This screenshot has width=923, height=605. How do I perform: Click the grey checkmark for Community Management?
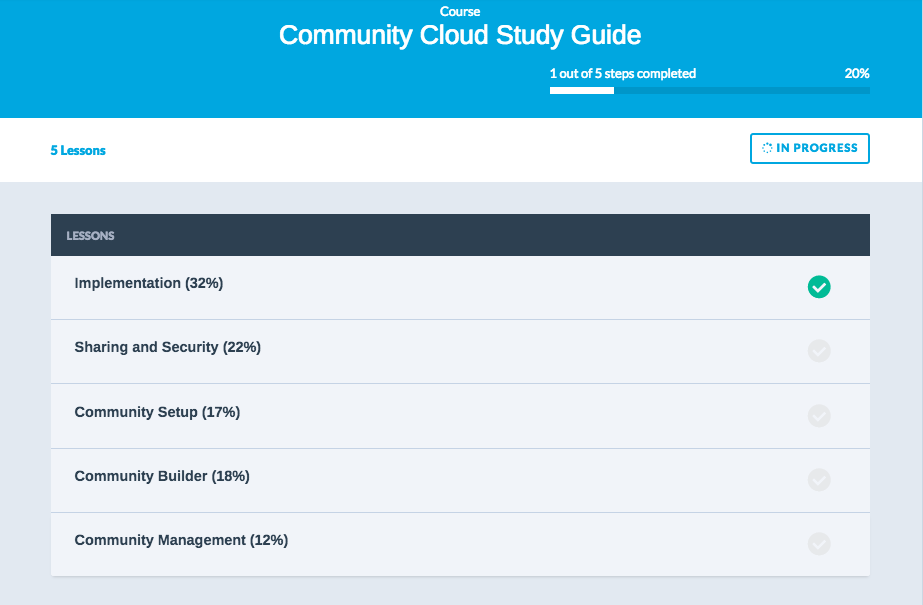click(819, 544)
